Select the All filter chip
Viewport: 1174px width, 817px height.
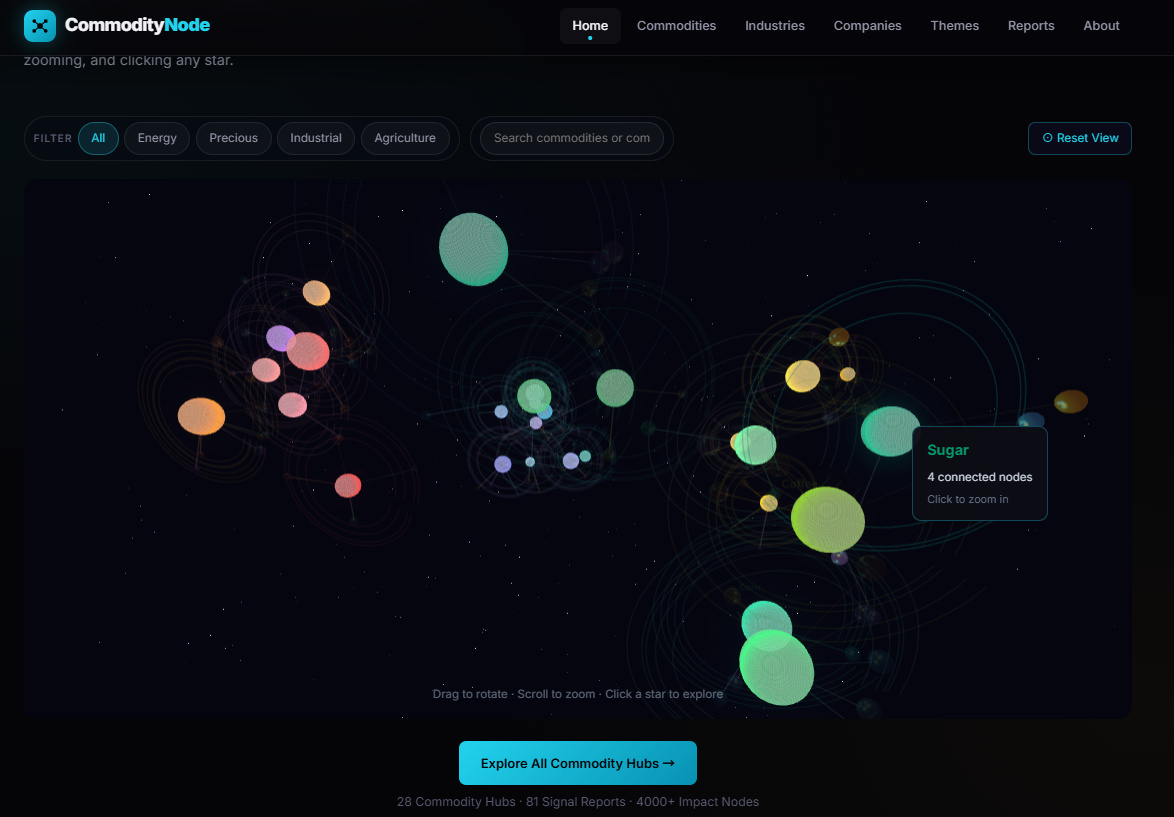click(x=98, y=138)
